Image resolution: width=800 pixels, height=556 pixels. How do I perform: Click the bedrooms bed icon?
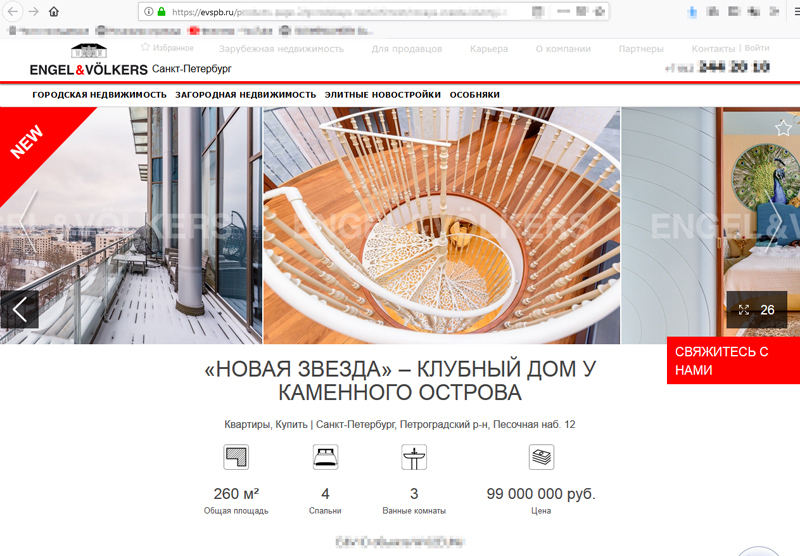[x=325, y=457]
